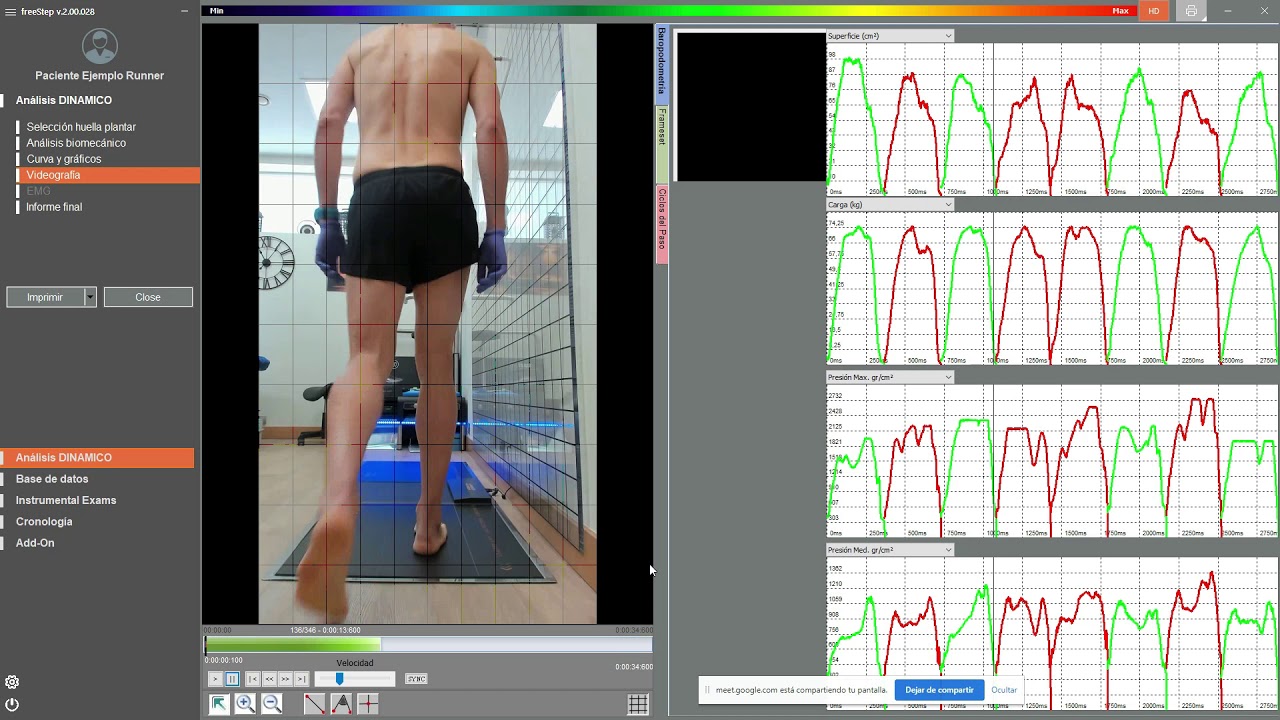Step backward with rewind button
Image resolution: width=1280 pixels, height=720 pixels.
click(269, 679)
